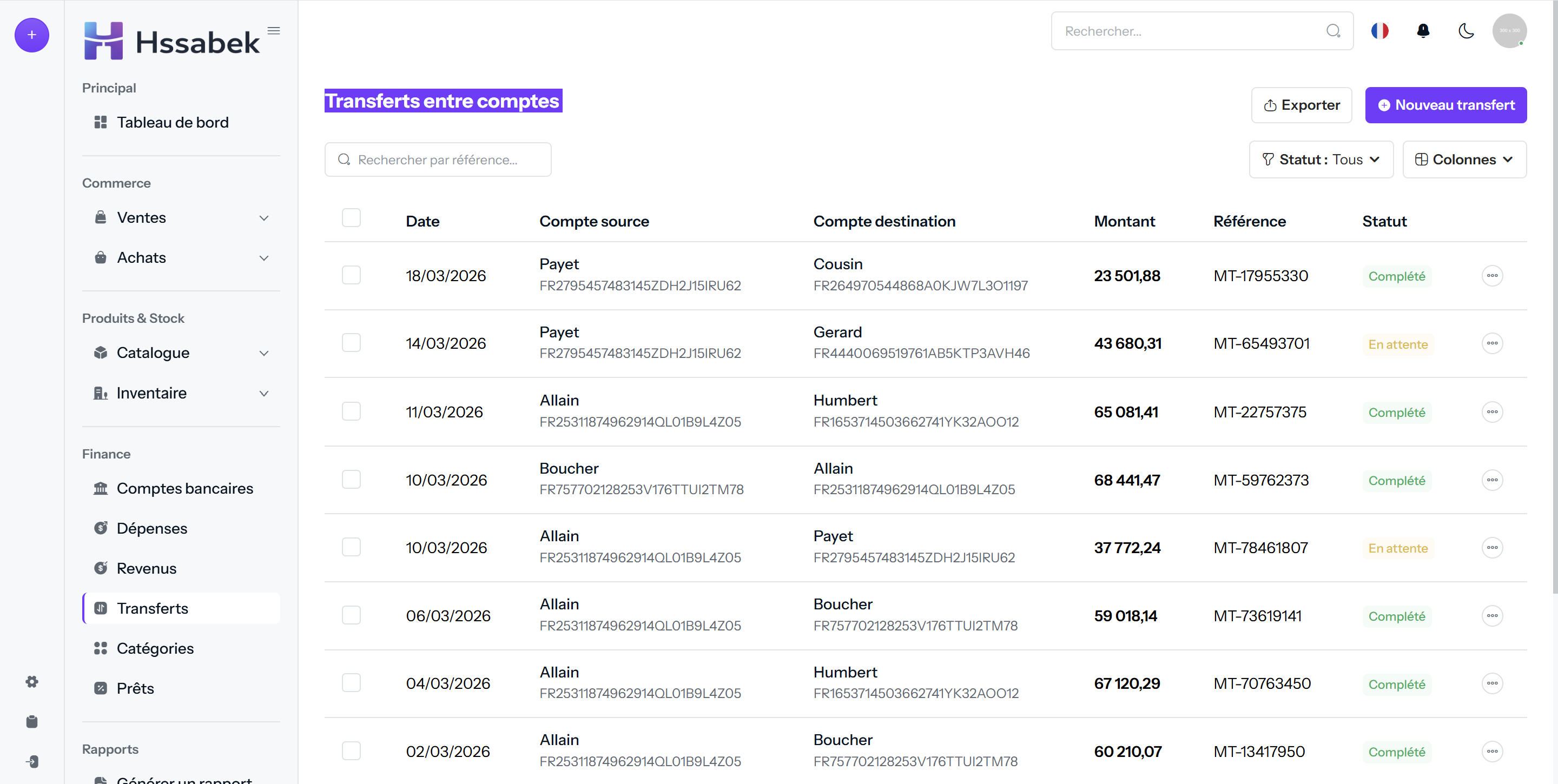1558x784 pixels.
Task: Click the clipboard icon in left rail
Action: 32,722
